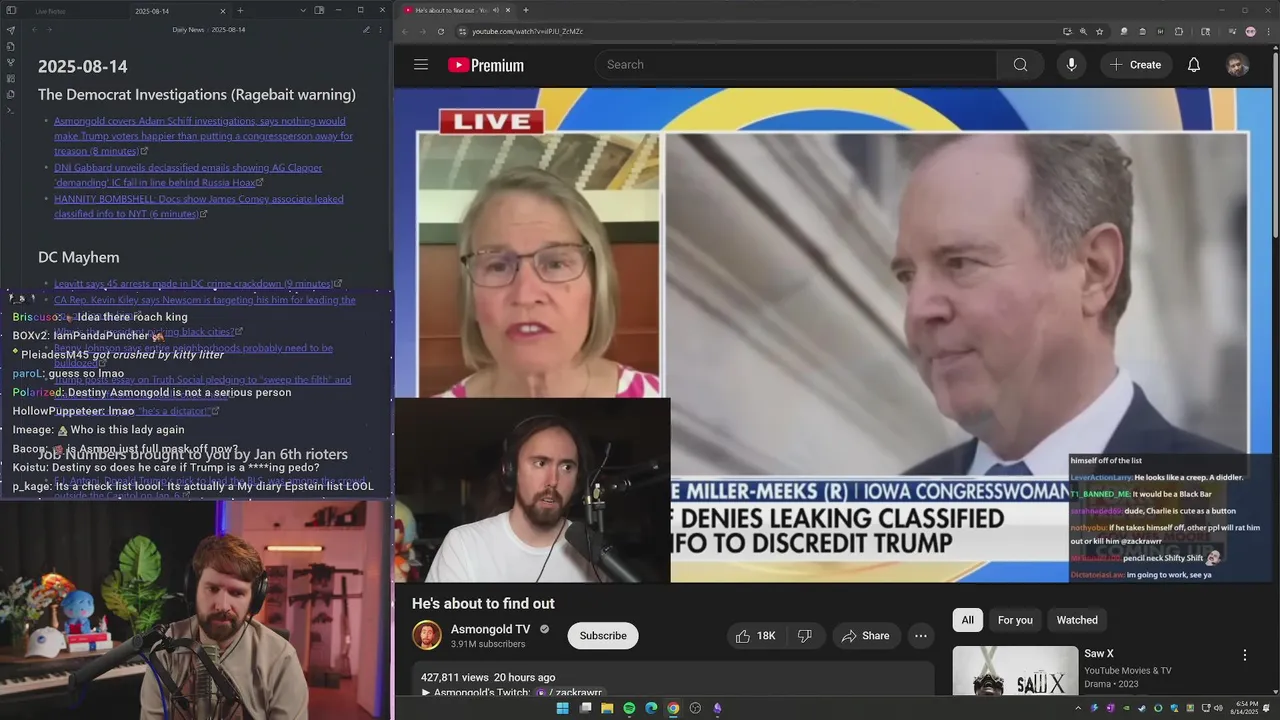
Task: Go back in the Chrome browser
Action: pos(406,31)
